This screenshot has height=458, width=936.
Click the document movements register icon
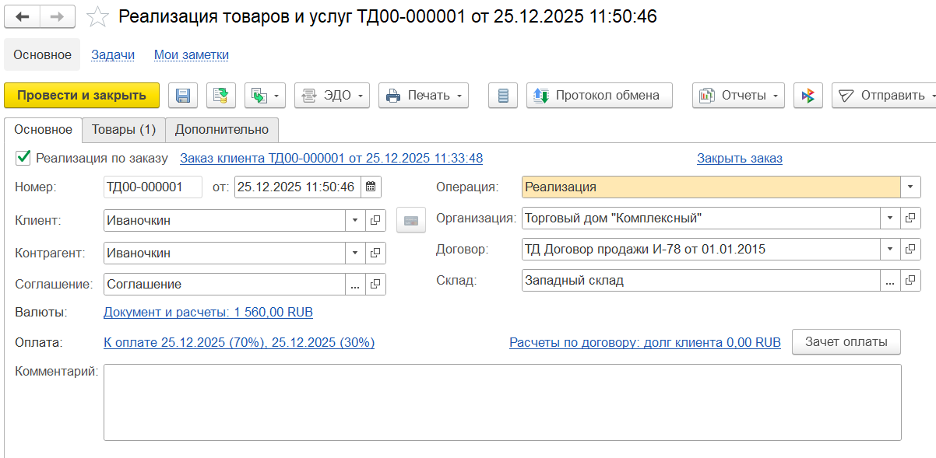point(503,96)
